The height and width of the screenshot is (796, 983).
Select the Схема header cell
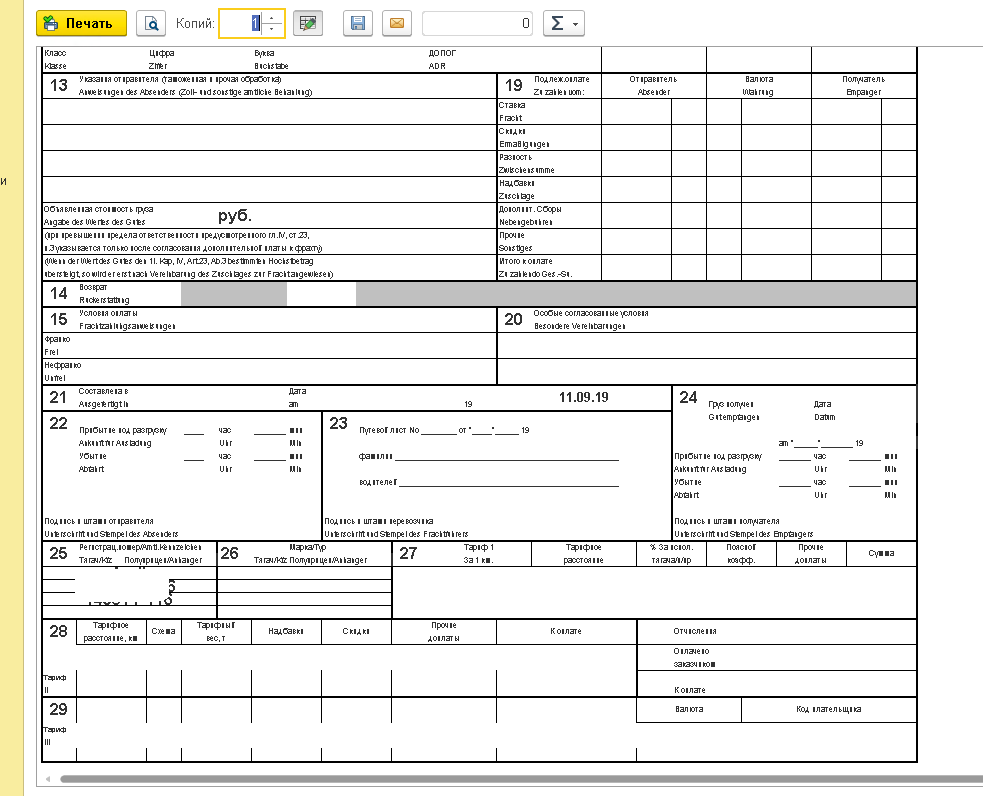164,631
